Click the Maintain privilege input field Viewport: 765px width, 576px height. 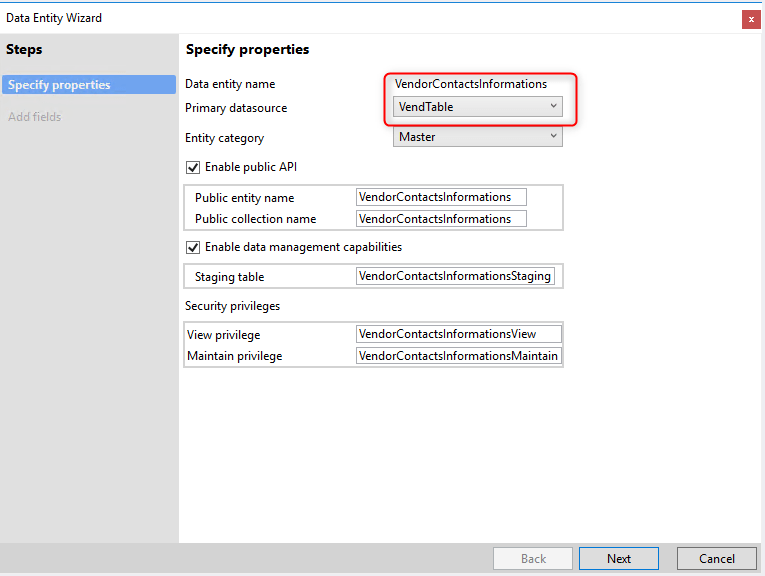coord(459,356)
